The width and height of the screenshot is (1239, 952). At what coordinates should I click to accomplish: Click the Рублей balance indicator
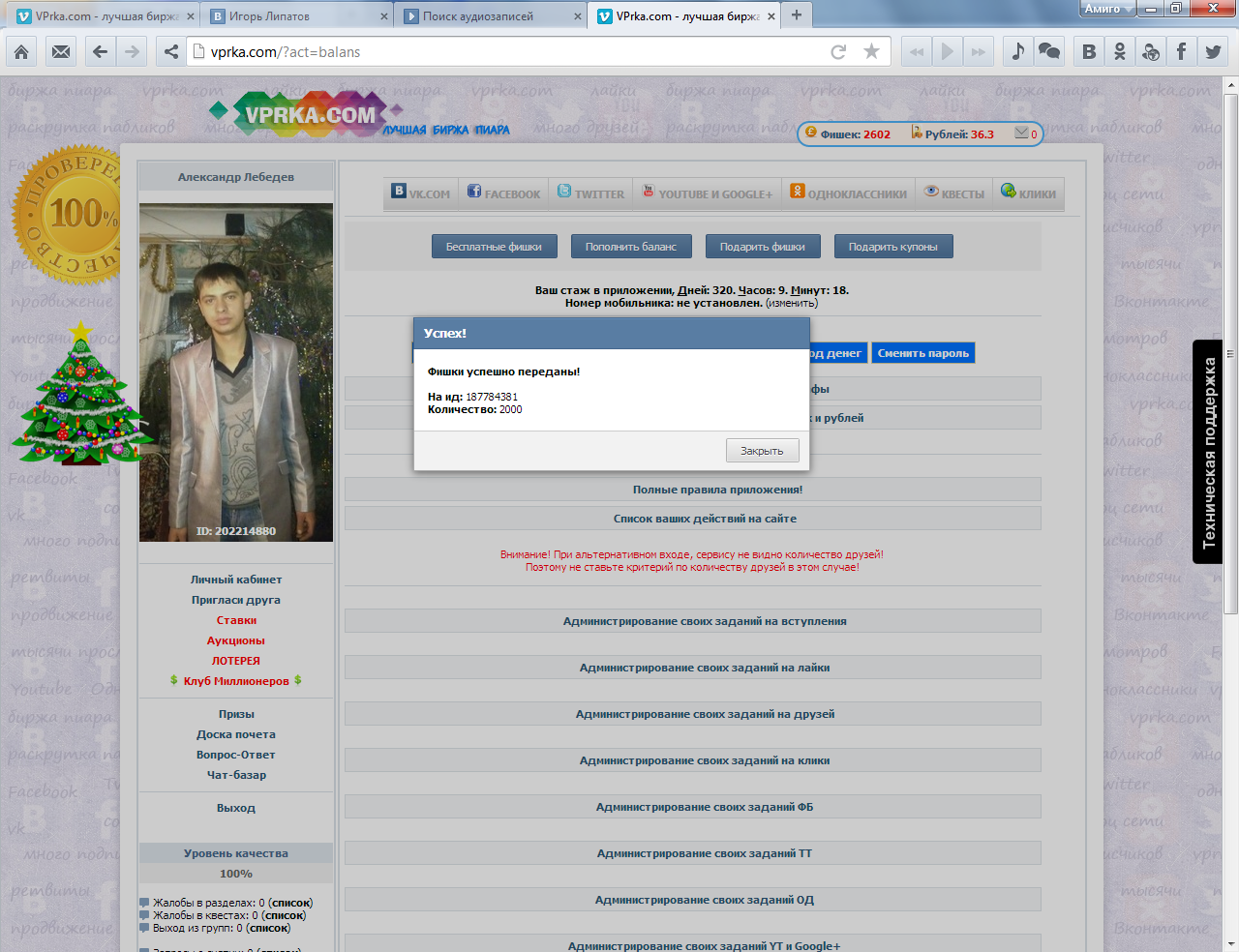953,134
